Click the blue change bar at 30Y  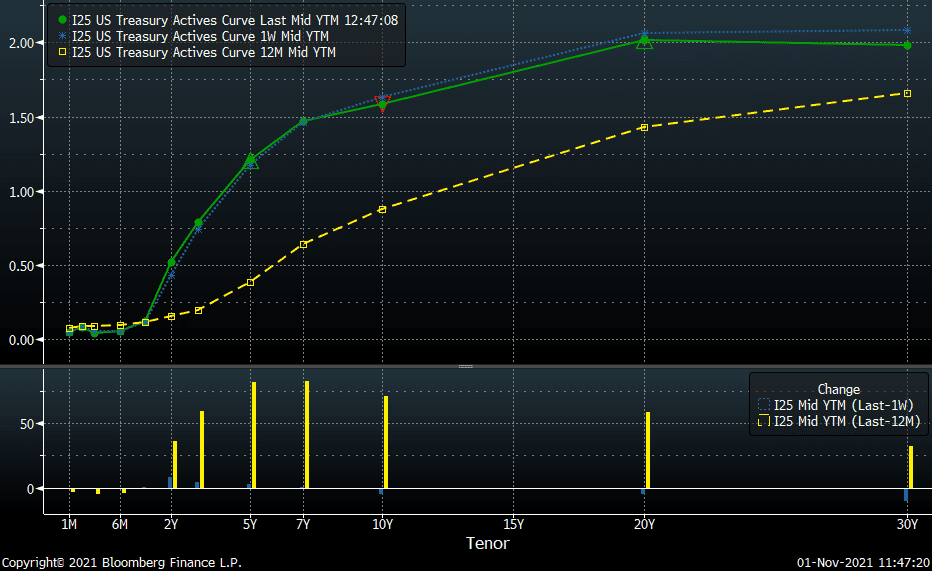click(906, 495)
